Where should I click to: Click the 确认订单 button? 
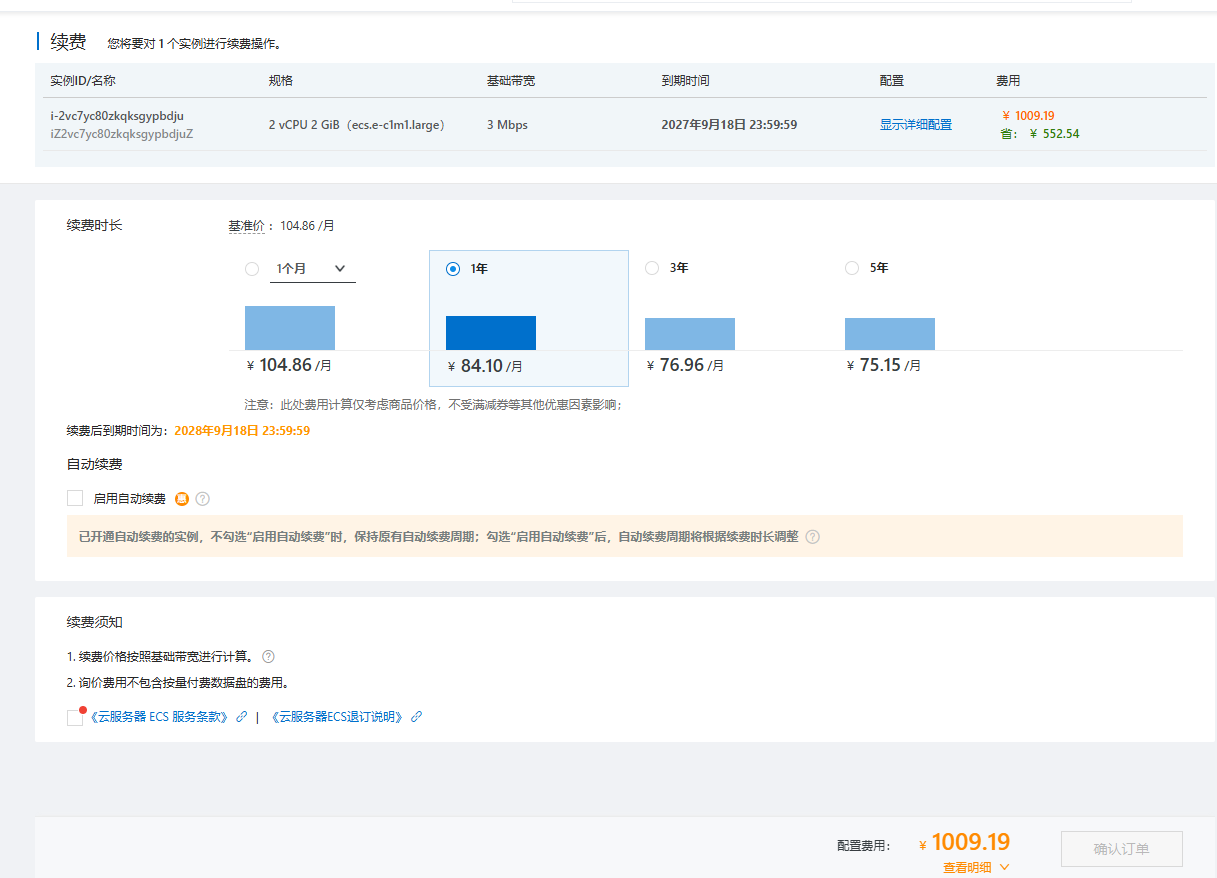coord(1122,849)
